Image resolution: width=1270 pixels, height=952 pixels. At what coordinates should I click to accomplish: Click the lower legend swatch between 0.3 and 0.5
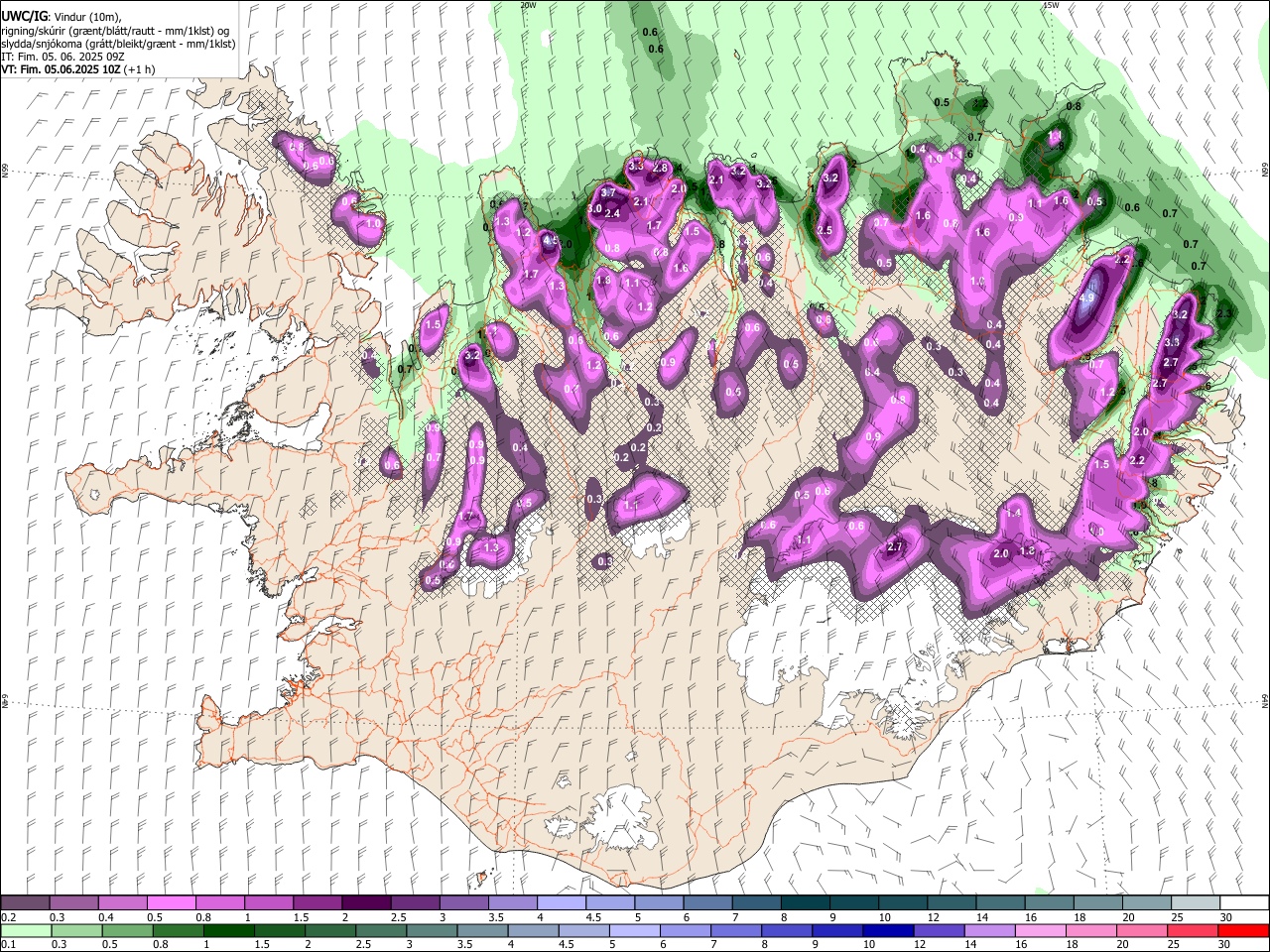click(76, 931)
